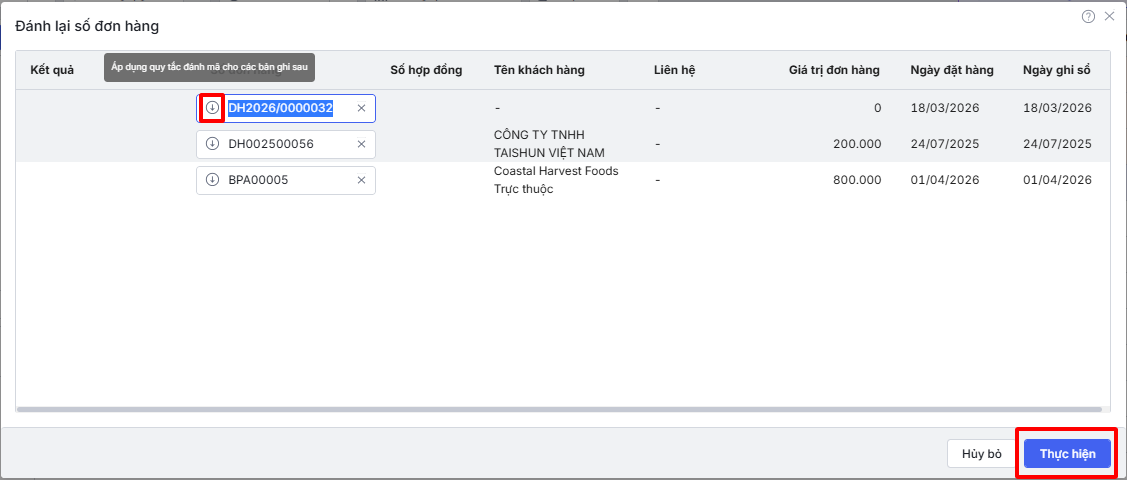The image size is (1127, 480).
Task: Click apply-rule arrow icon for BPA00005
Action: (x=212, y=180)
